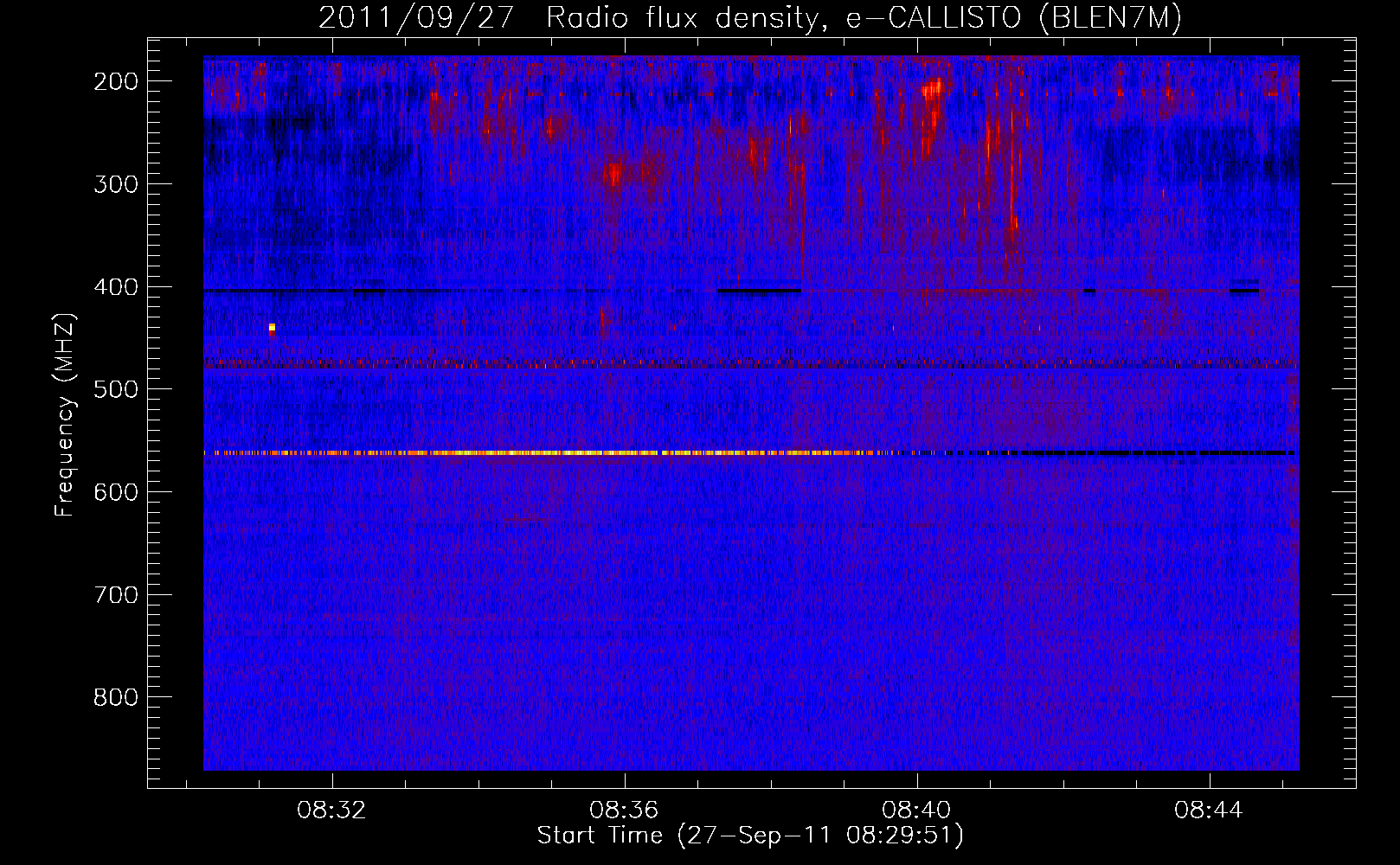The width and height of the screenshot is (1400, 865).
Task: Click the 'Start Time (27-Sep-11 08:29:51)' label
Action: pos(750,836)
